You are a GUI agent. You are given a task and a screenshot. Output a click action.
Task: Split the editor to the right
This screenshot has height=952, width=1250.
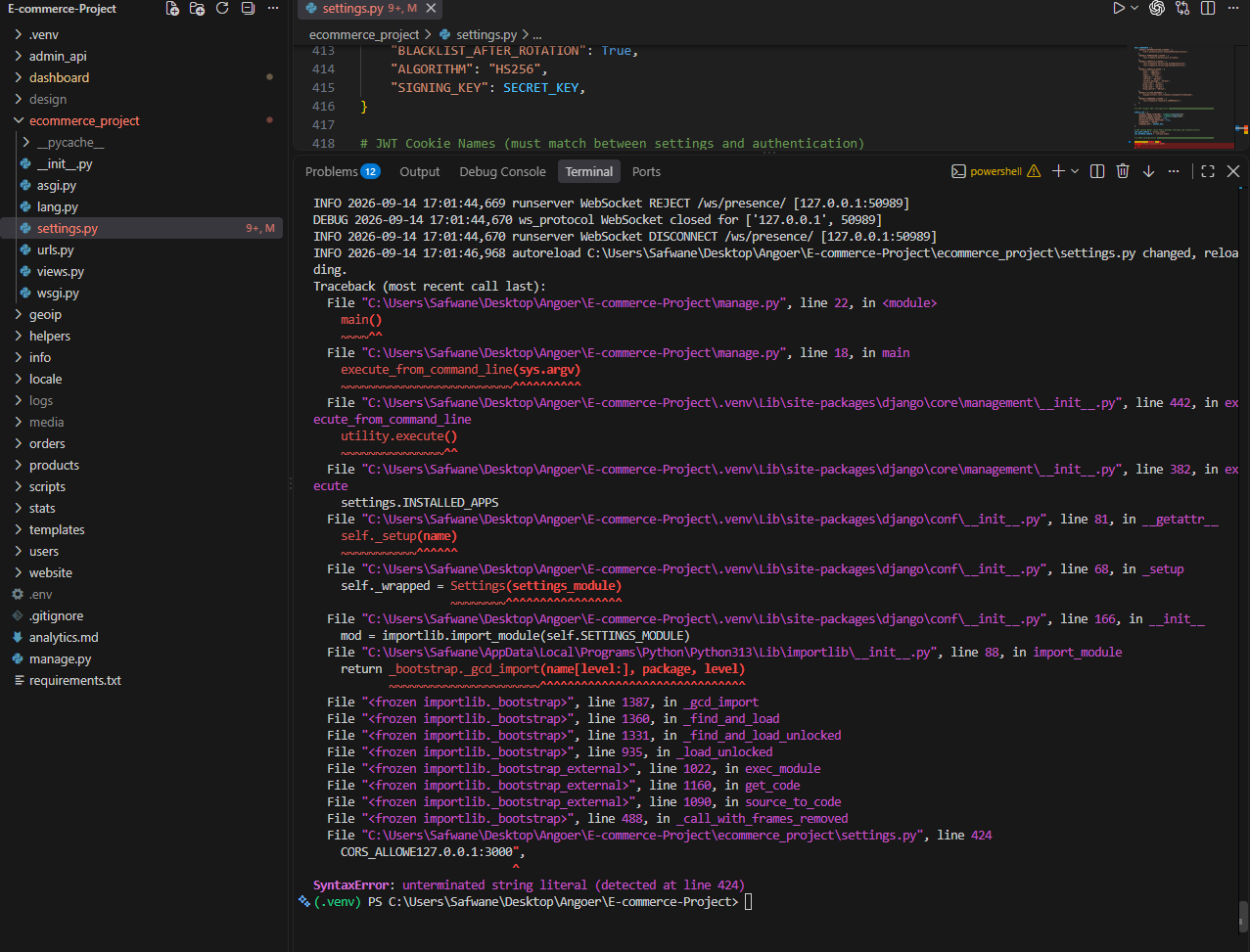point(1208,8)
